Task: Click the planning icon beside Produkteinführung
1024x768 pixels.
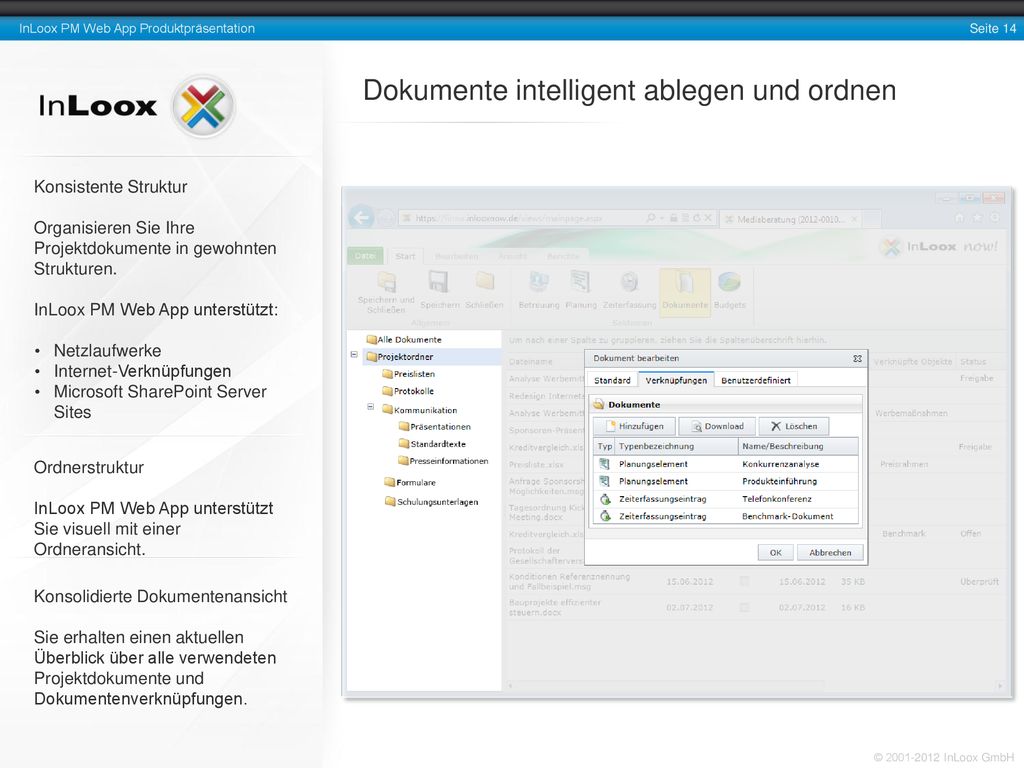Action: 605,481
